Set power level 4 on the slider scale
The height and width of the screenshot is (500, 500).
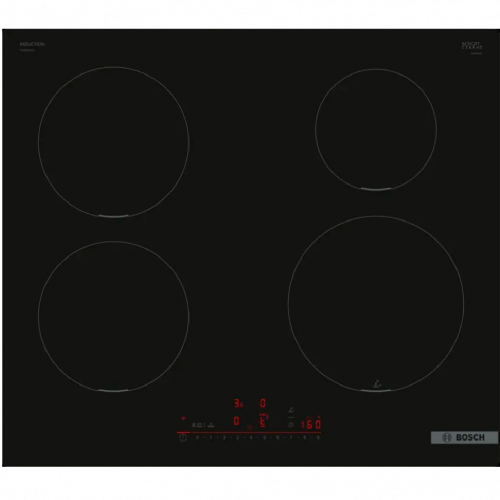point(251,437)
